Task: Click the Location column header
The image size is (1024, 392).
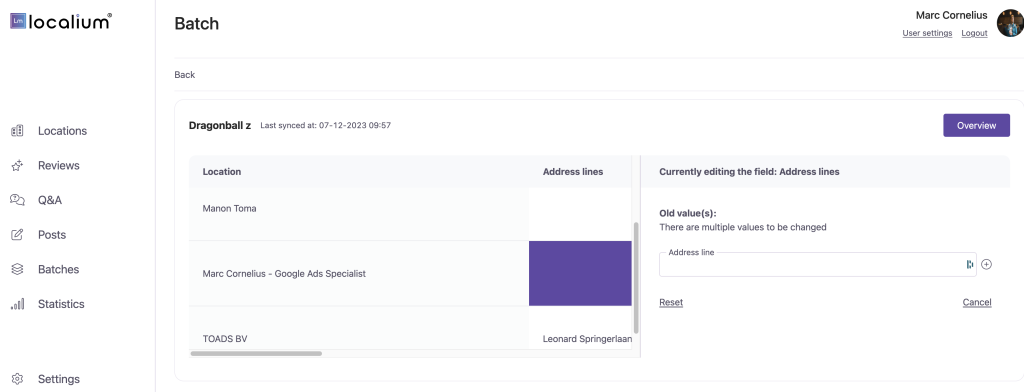Action: coord(221,172)
